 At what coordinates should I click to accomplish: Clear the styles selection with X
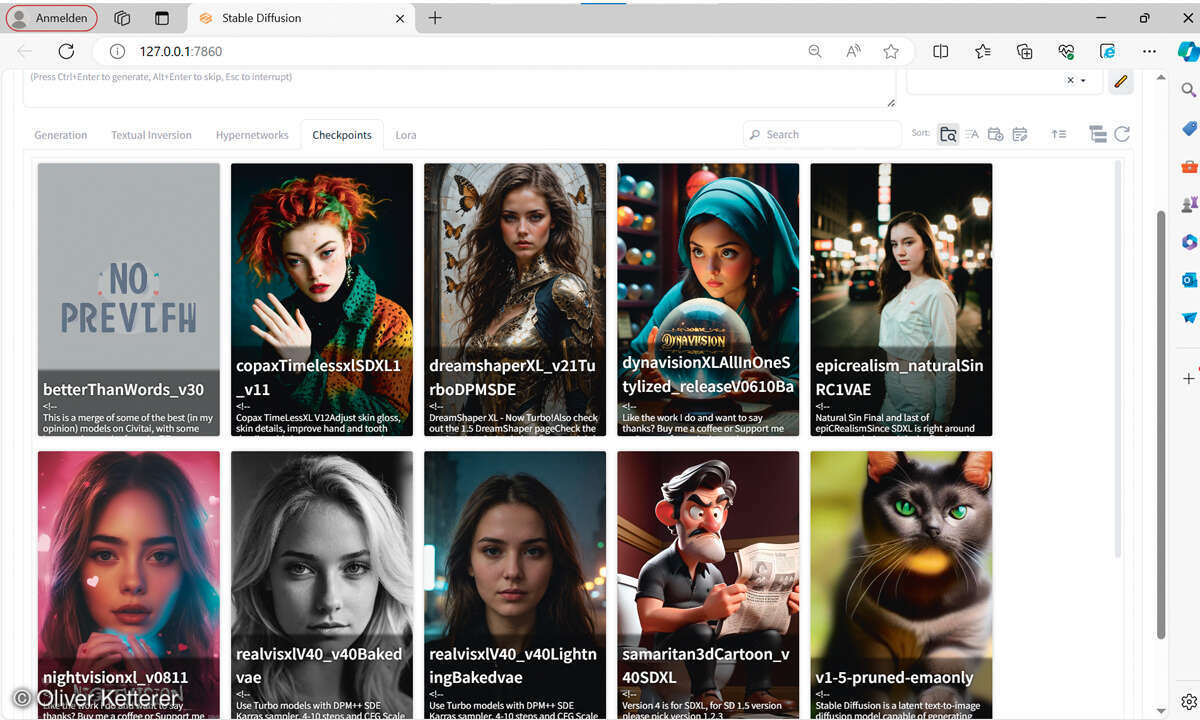pyautogui.click(x=1070, y=81)
